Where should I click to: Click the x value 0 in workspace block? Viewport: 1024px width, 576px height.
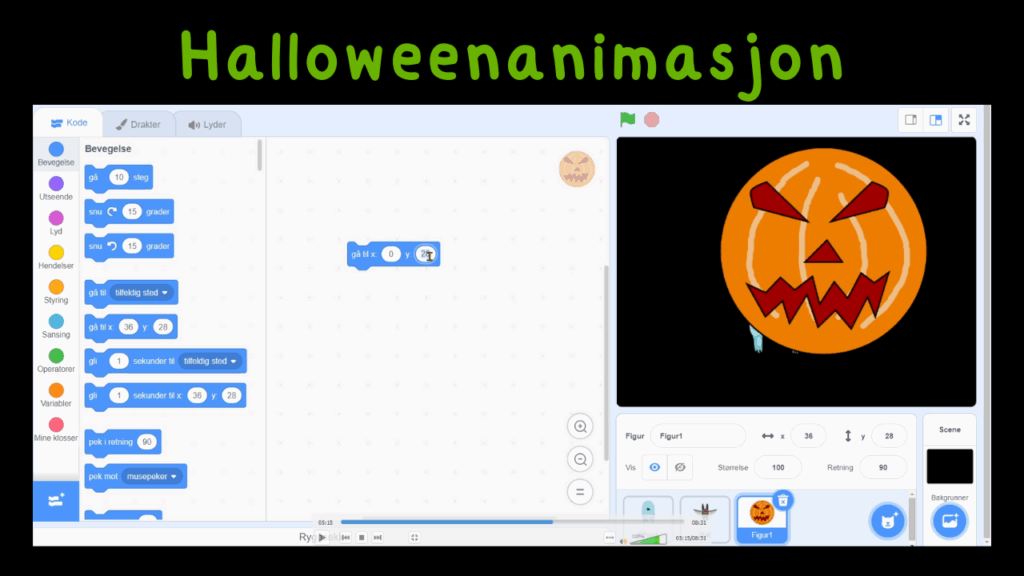click(391, 254)
